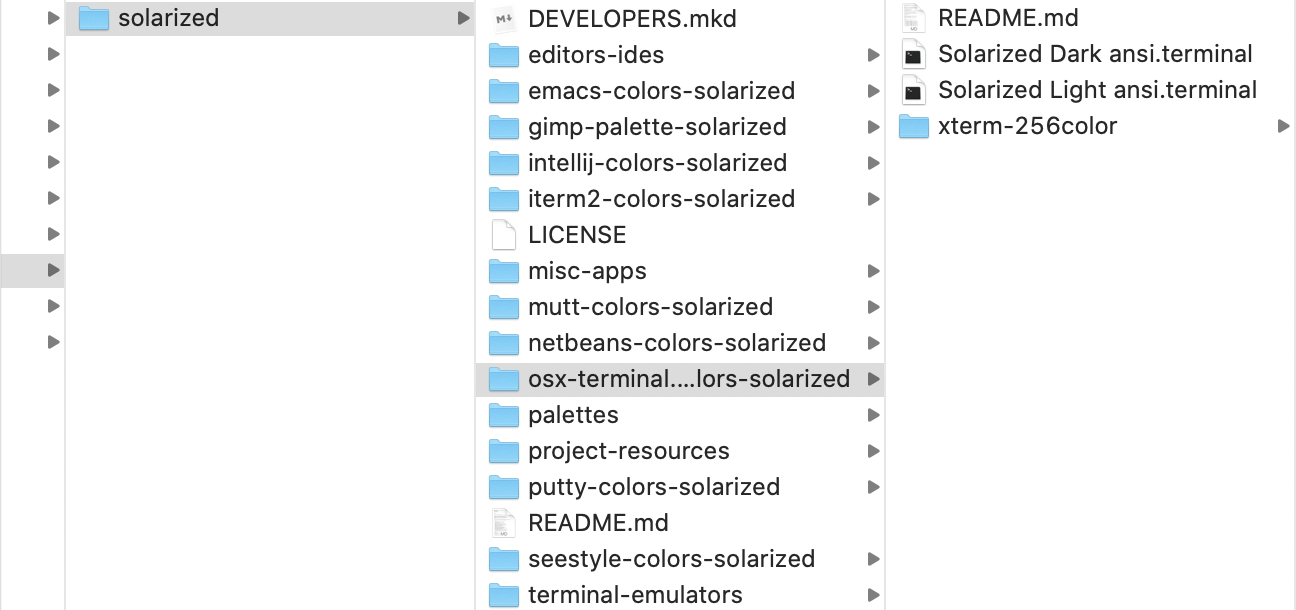This screenshot has width=1296, height=610.
Task: Click the Solarized Dark ansi.terminal file icon
Action: tap(912, 55)
